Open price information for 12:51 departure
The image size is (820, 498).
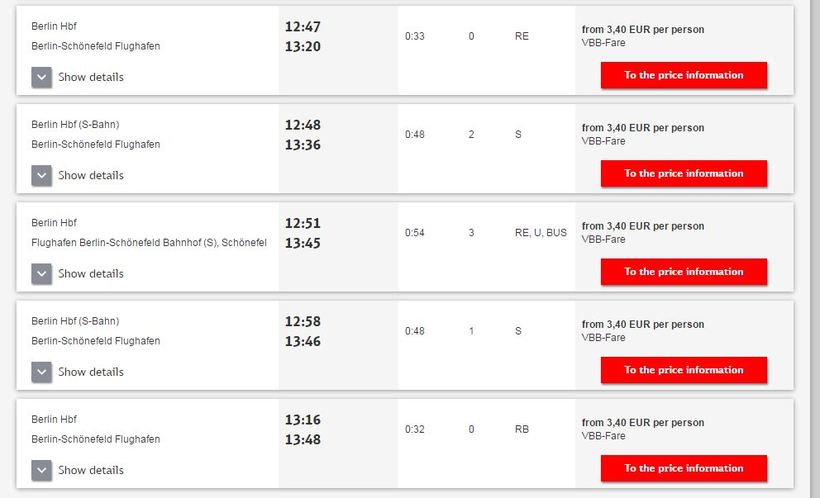click(684, 271)
